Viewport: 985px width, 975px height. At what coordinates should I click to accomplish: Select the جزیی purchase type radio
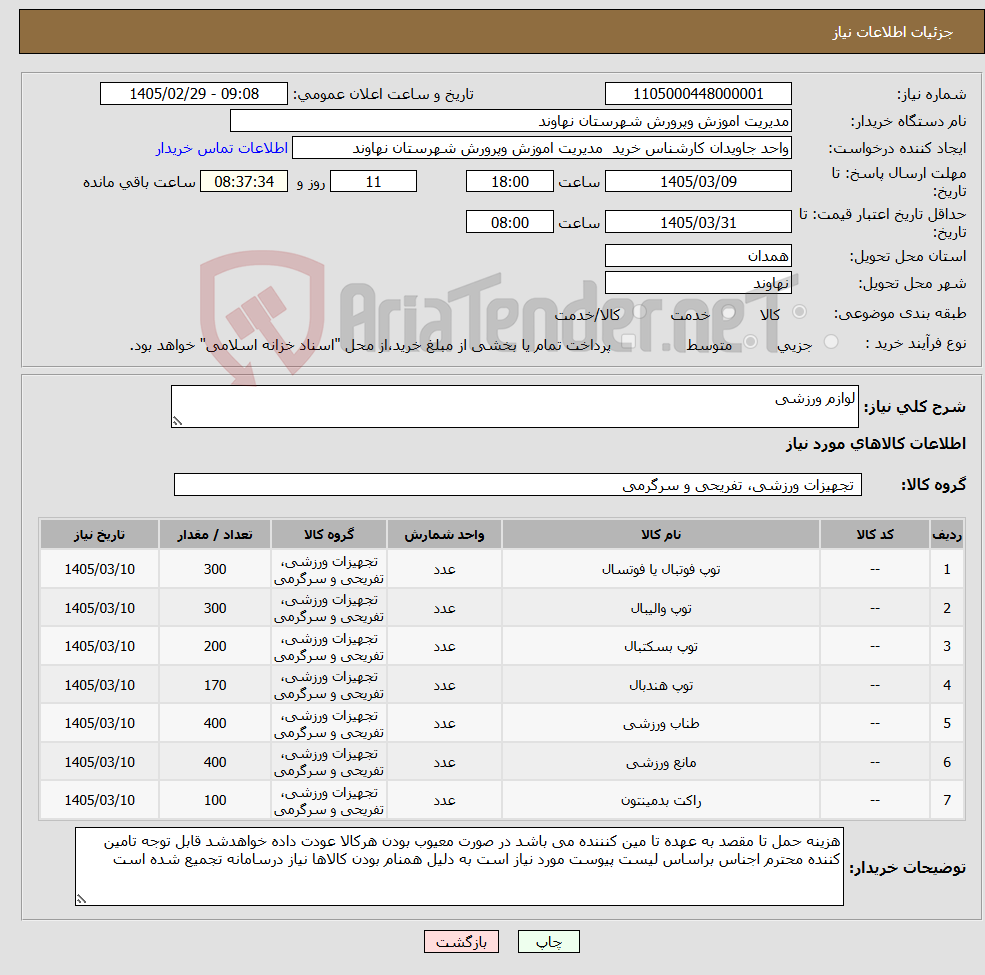830,342
